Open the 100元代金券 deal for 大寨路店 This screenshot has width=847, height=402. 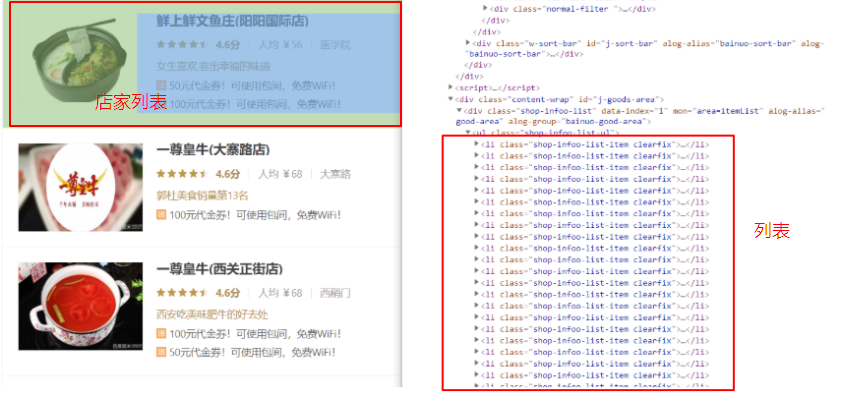pyautogui.click(x=256, y=215)
